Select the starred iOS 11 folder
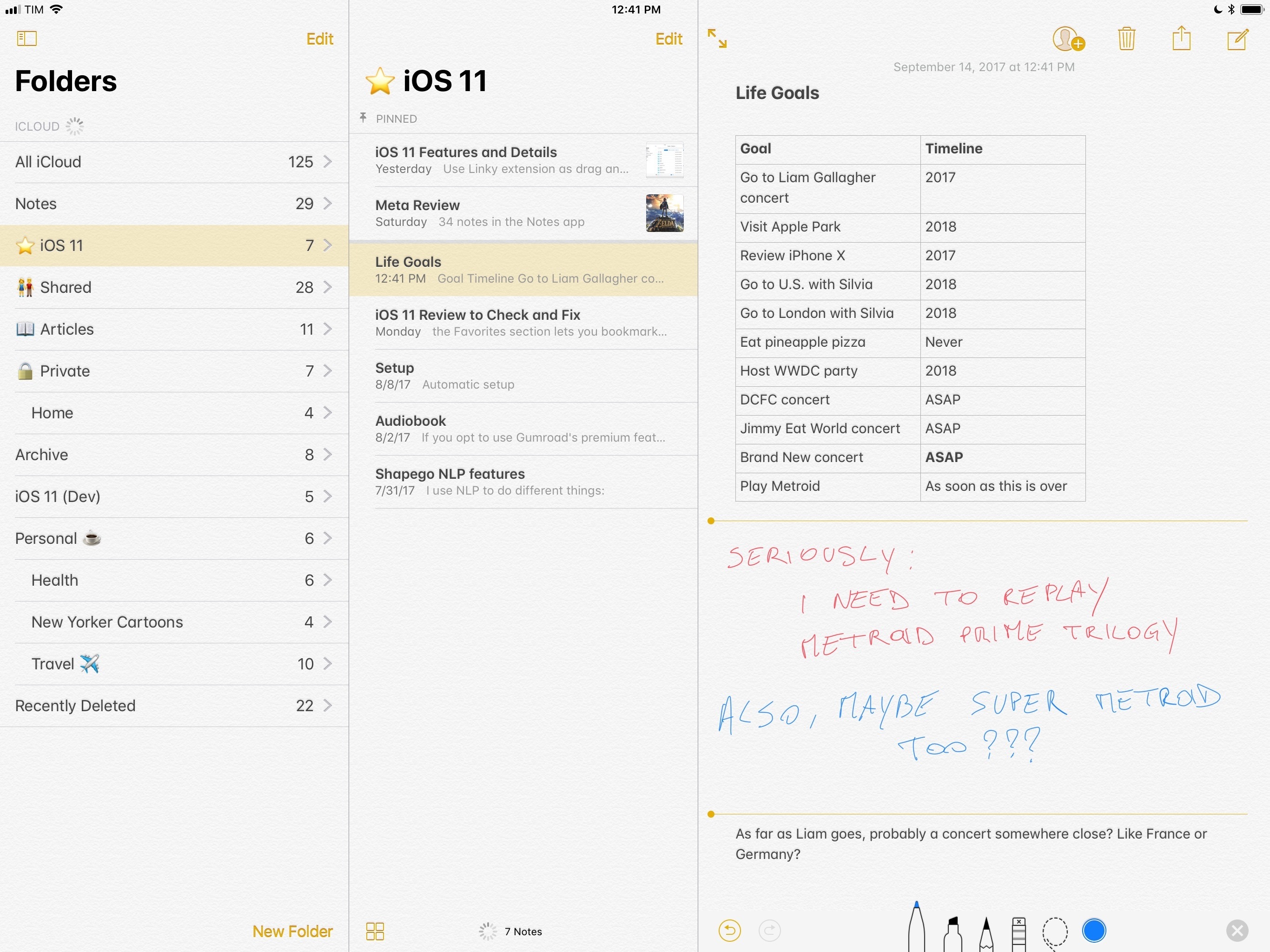Image resolution: width=1270 pixels, height=952 pixels. click(174, 246)
